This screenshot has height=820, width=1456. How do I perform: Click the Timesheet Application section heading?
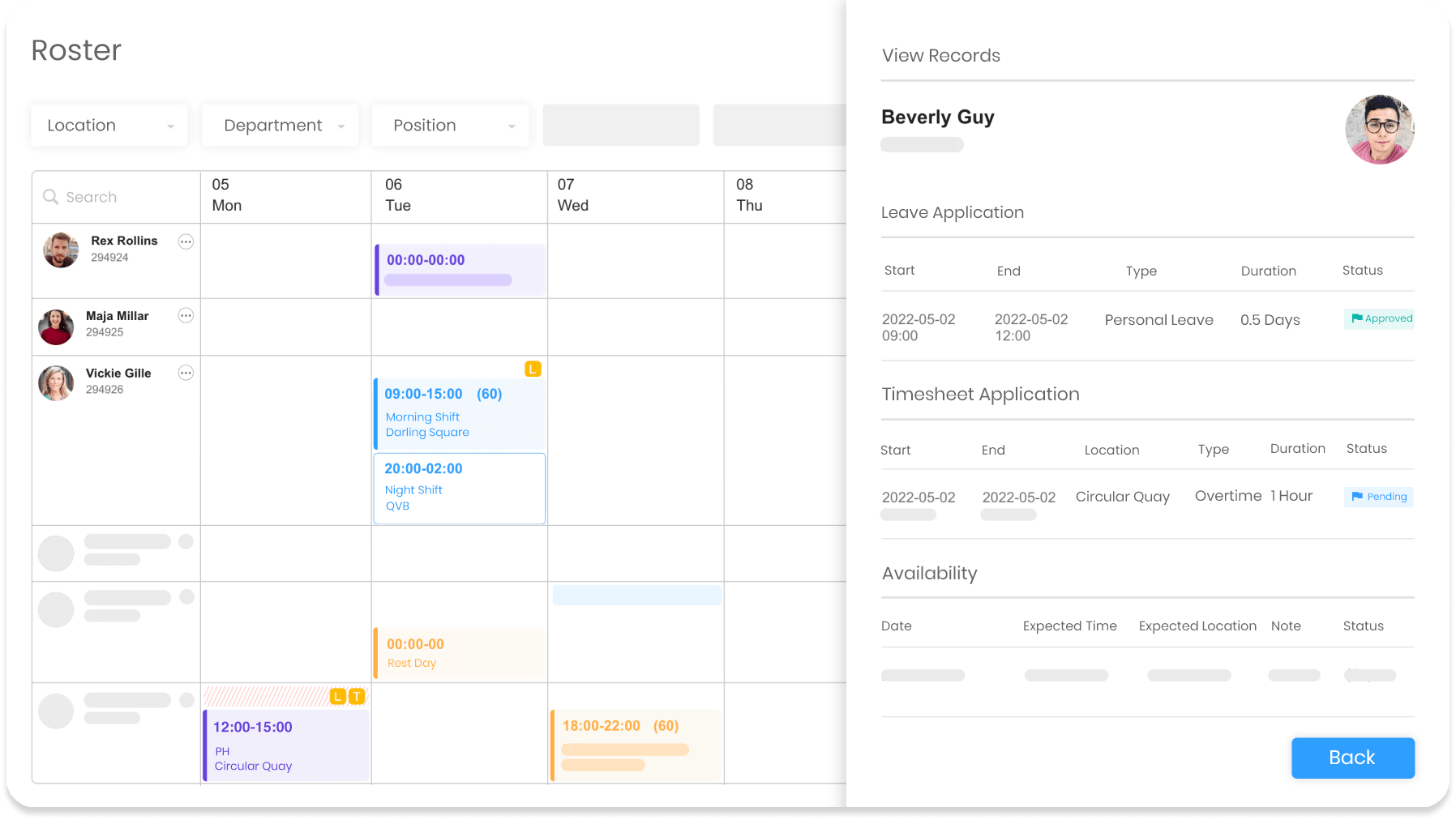[981, 395]
